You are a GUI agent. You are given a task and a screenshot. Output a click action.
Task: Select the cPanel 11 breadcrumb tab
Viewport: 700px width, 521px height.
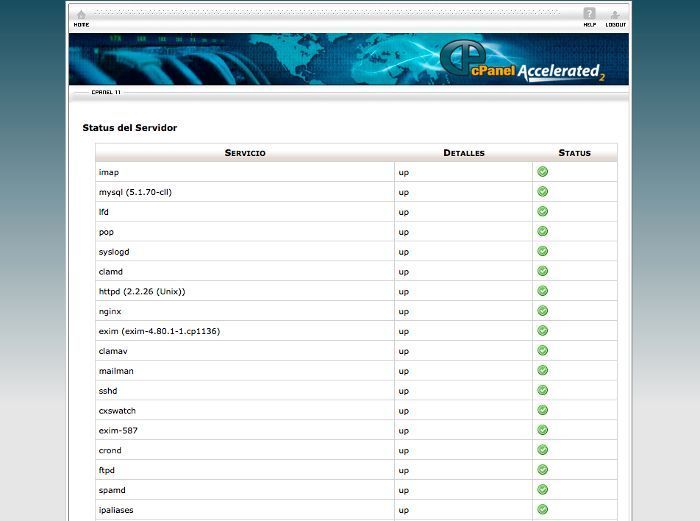[106, 92]
